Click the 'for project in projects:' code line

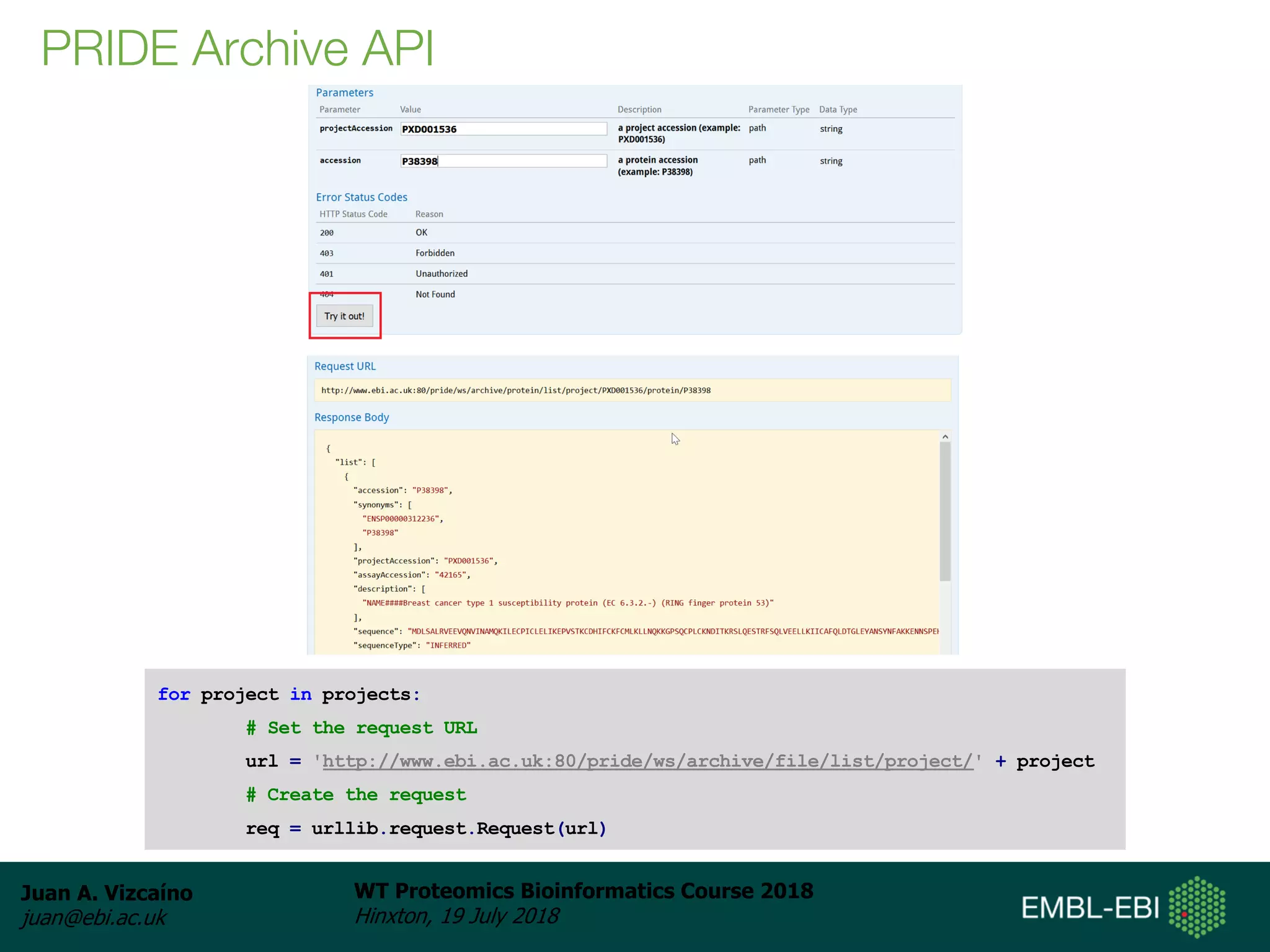[x=289, y=694]
